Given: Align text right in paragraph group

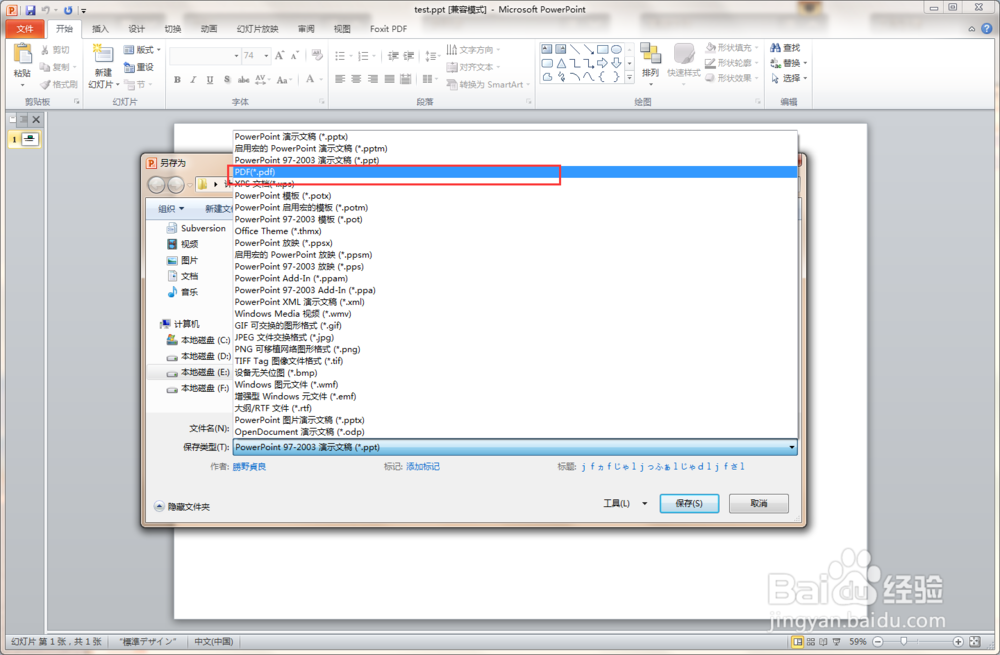Looking at the screenshot, I should tap(372, 79).
